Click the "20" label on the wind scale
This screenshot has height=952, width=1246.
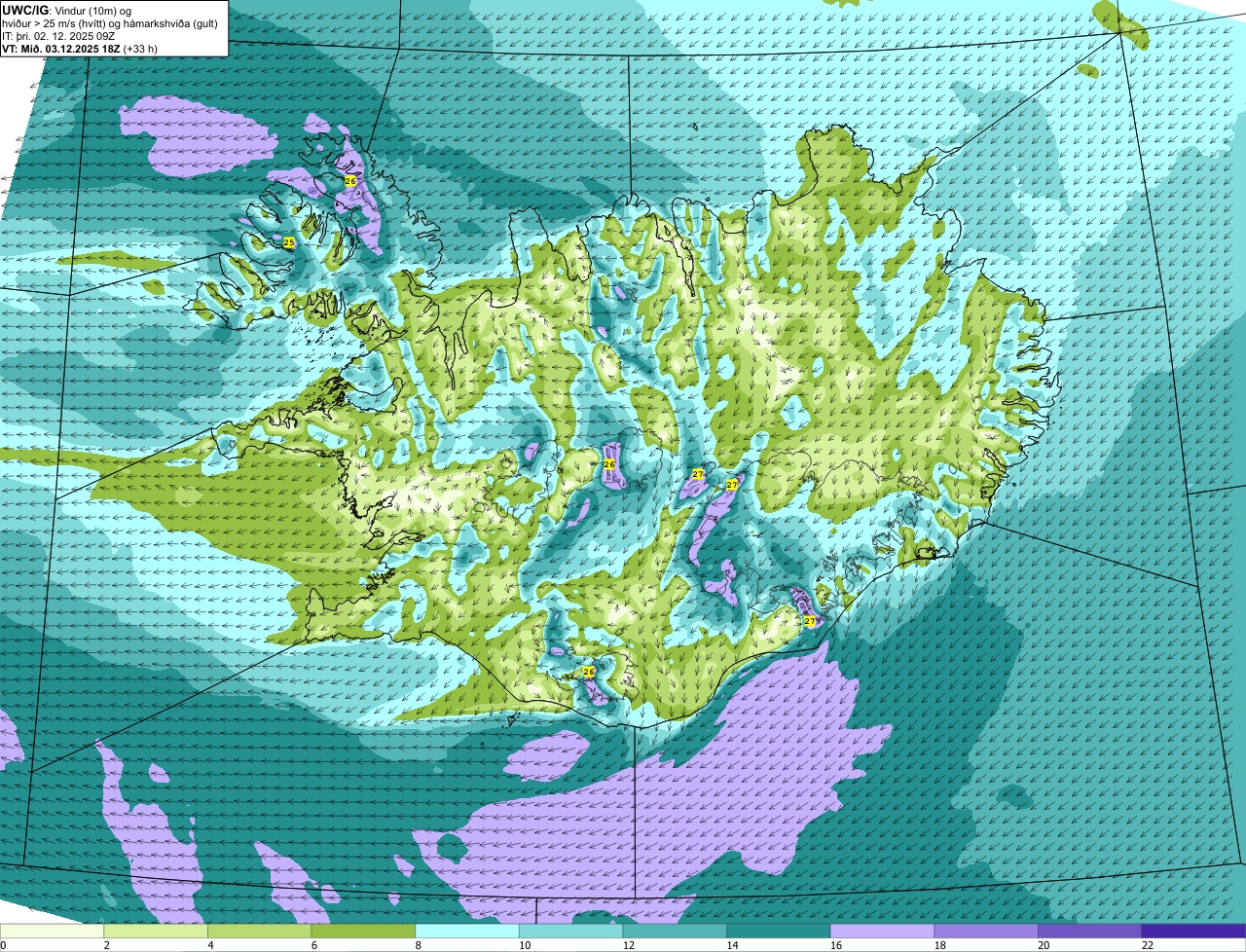1044,945
